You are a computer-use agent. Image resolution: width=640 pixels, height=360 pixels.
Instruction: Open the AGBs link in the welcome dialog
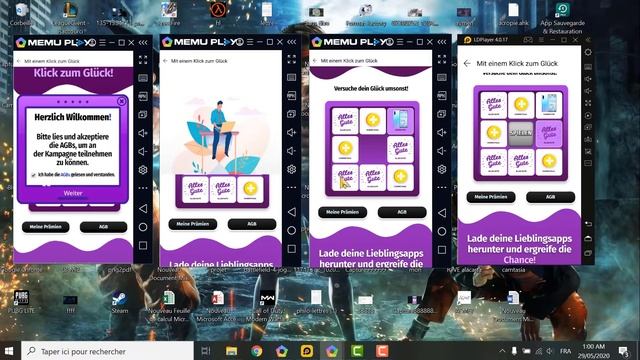tap(65, 175)
